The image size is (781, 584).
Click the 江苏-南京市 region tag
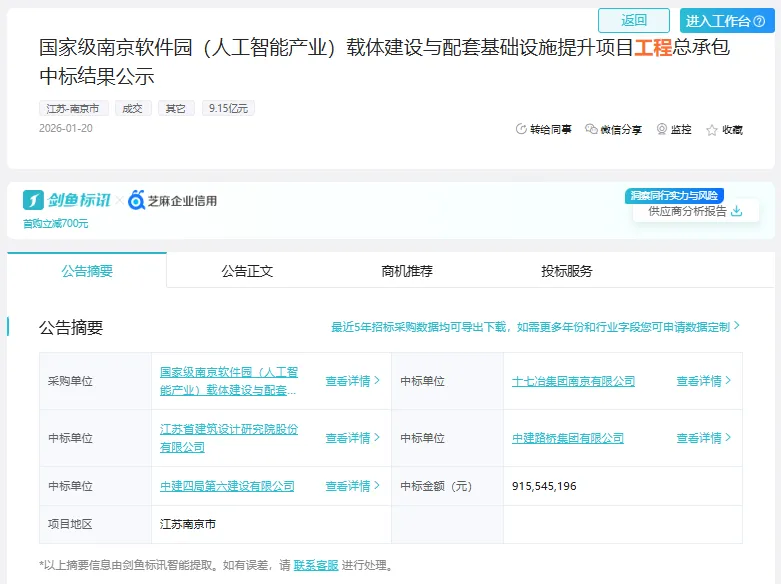(x=74, y=108)
